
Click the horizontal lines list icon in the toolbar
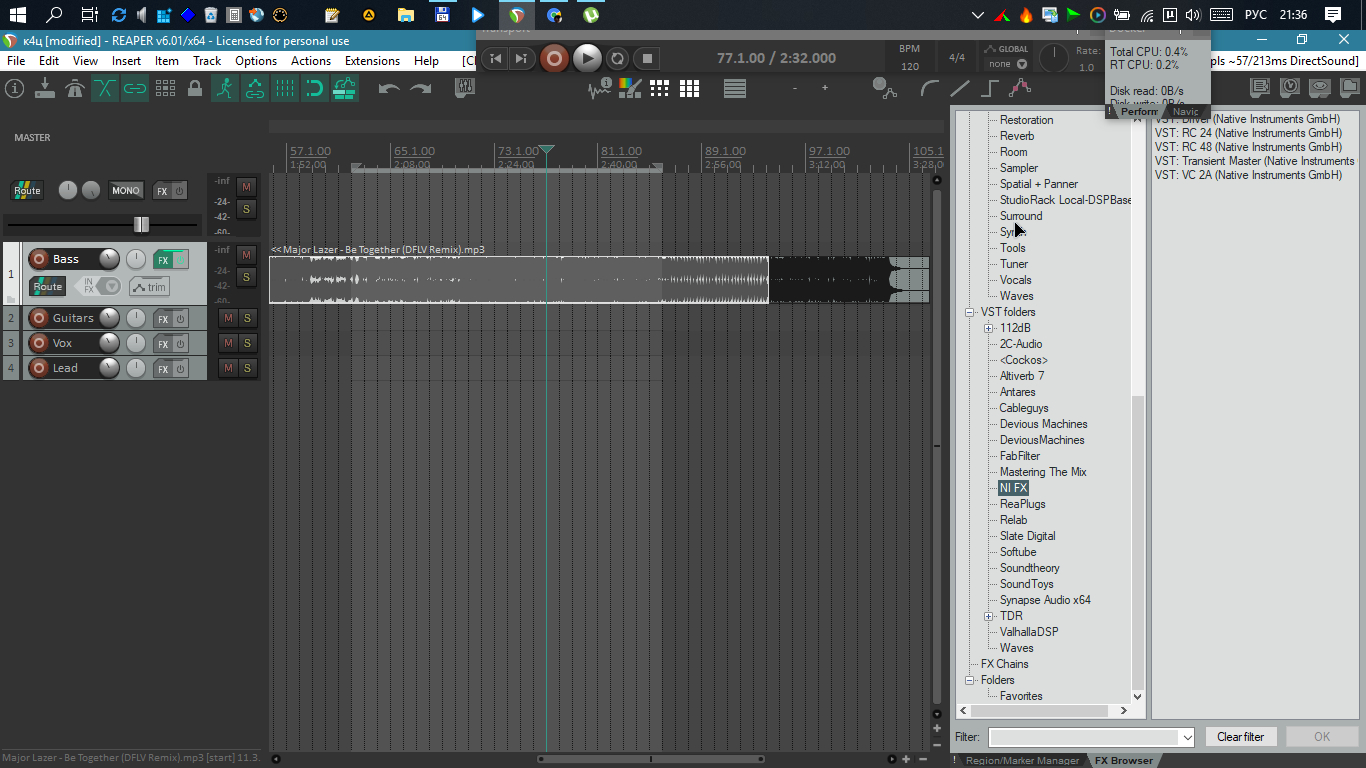point(735,89)
